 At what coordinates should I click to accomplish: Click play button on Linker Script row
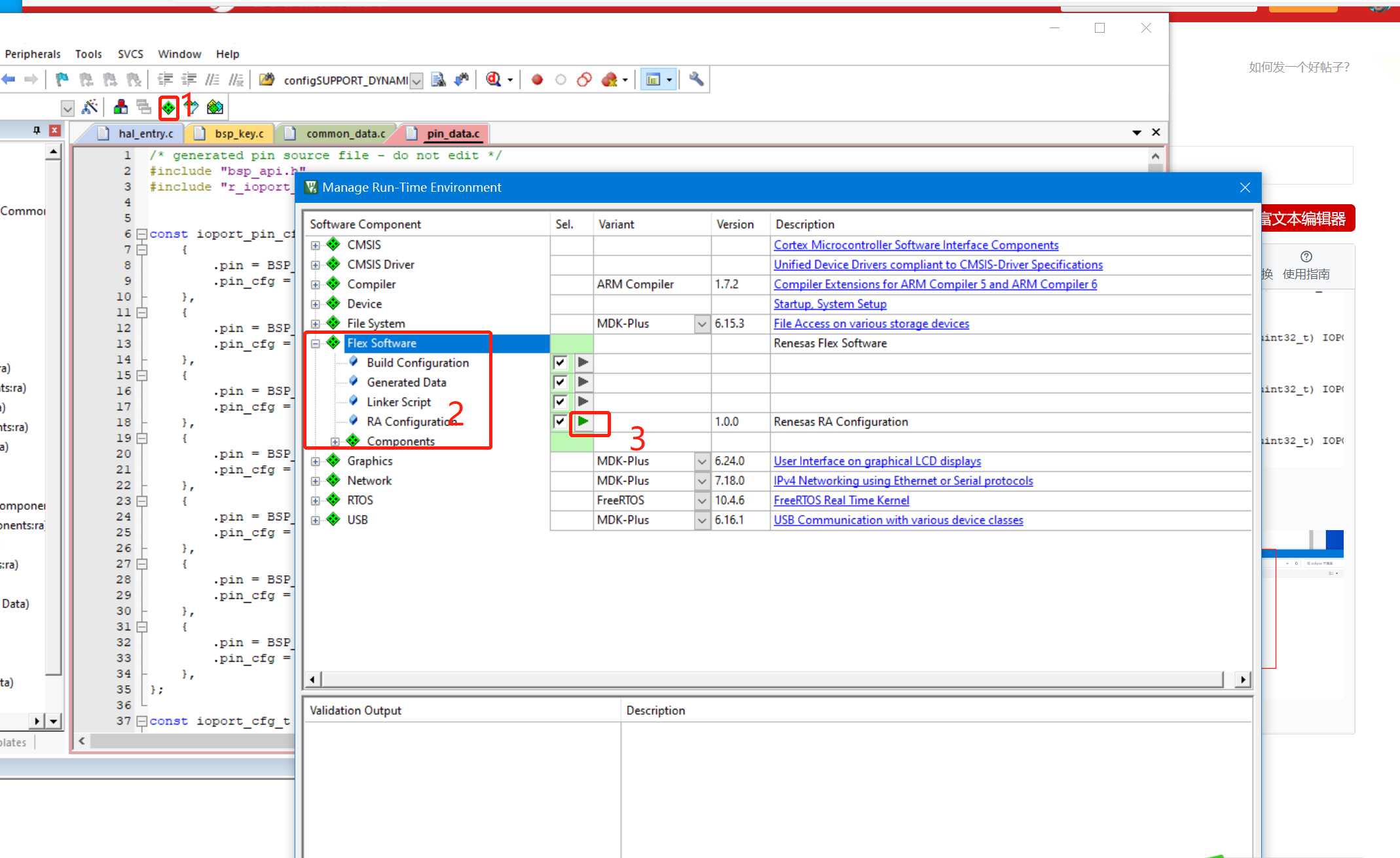point(583,402)
